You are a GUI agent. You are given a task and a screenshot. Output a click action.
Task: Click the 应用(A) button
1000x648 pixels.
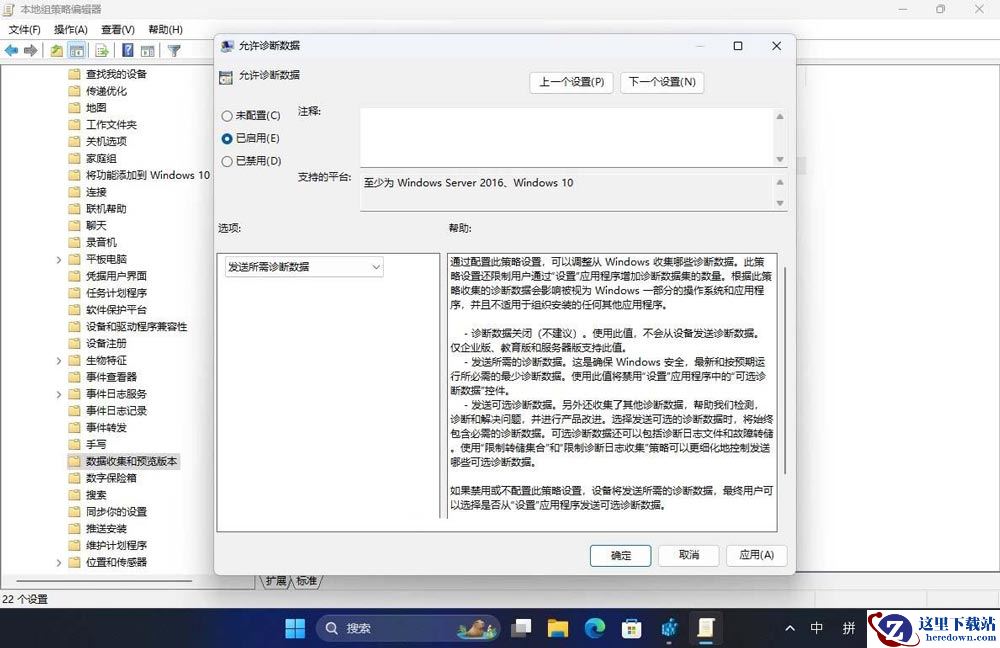[x=756, y=555]
